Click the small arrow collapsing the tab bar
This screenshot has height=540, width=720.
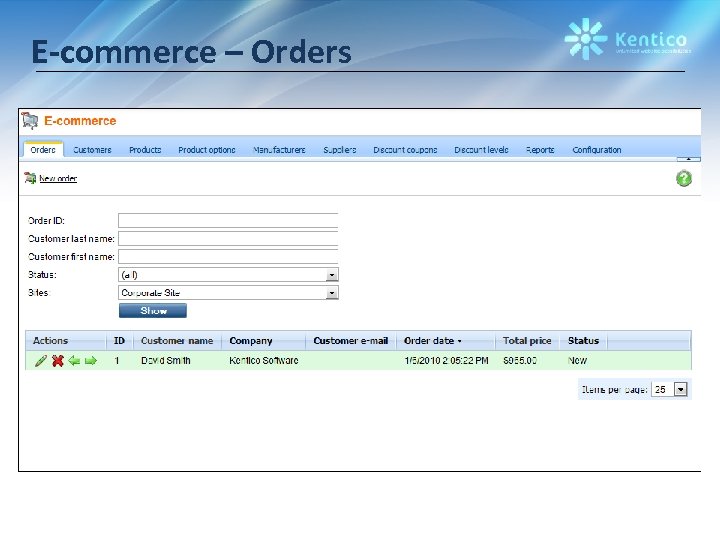[x=688, y=159]
